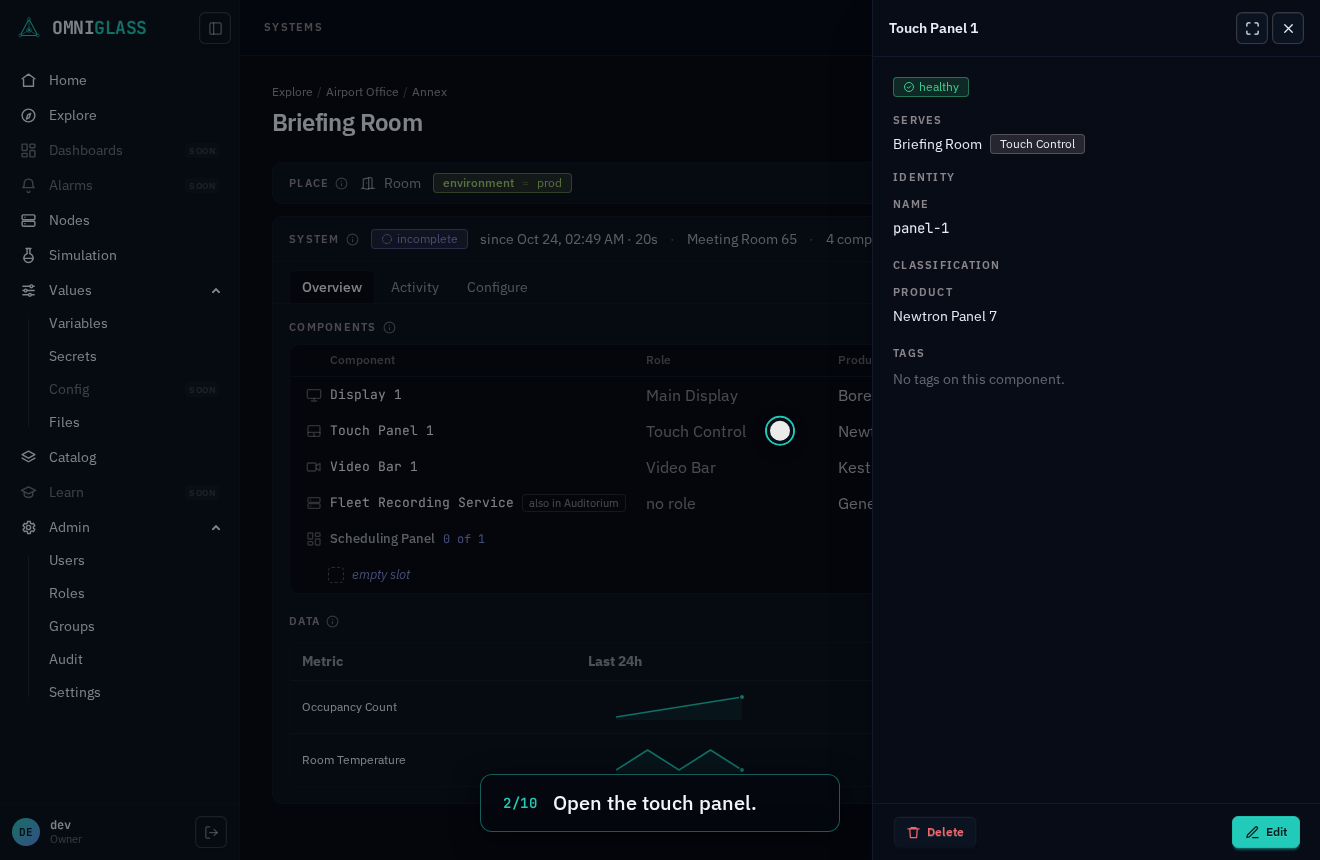Open Nodes from the sidebar

pos(120,220)
